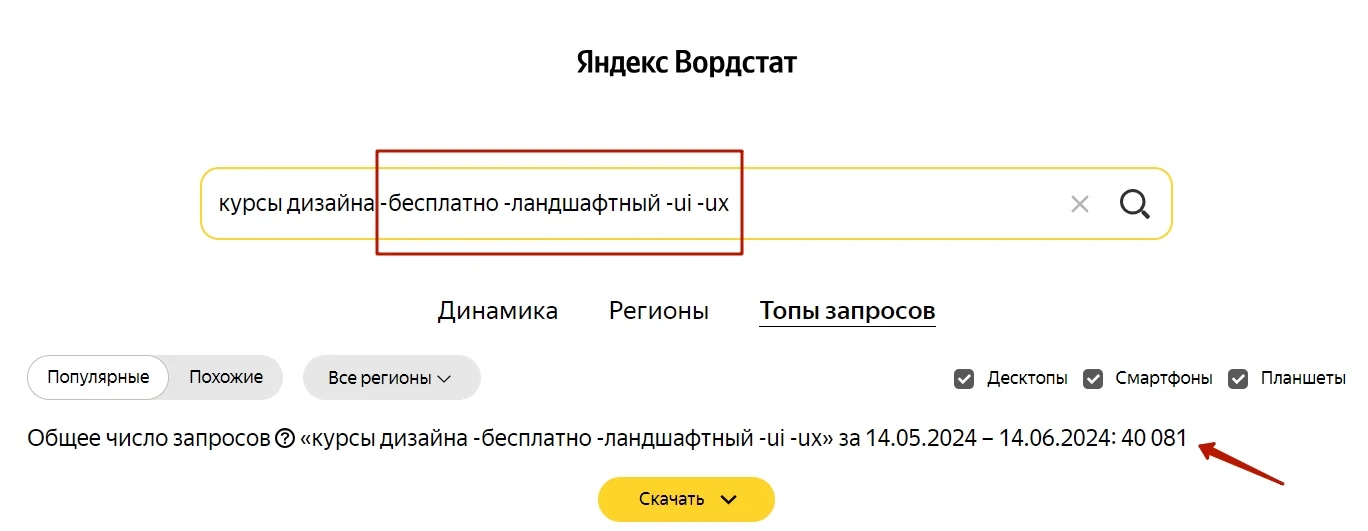Click the Общее число запросов label
The height and width of the screenshot is (531, 1368).
[x=149, y=438]
